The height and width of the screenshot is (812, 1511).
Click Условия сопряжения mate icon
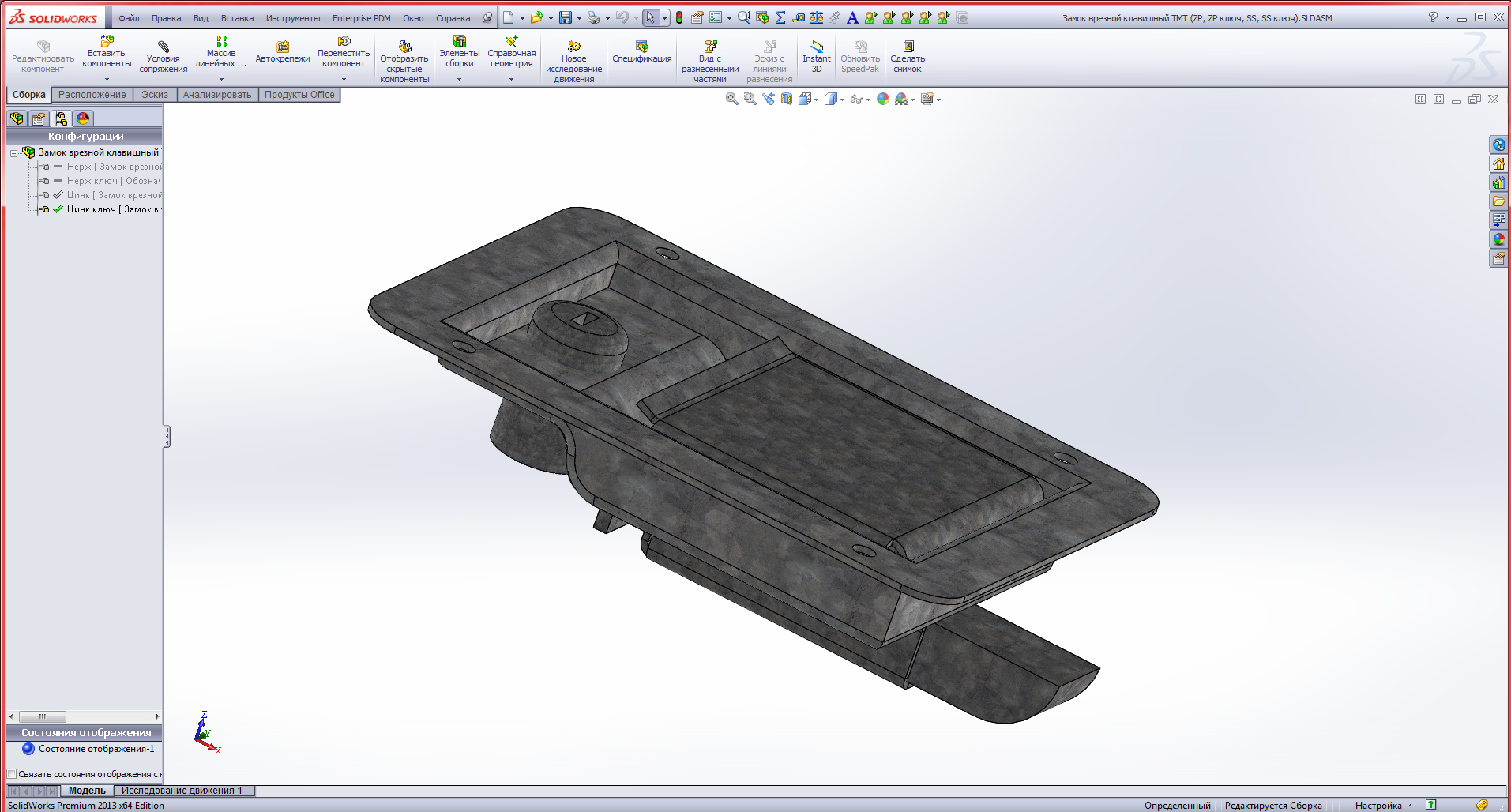tap(164, 57)
